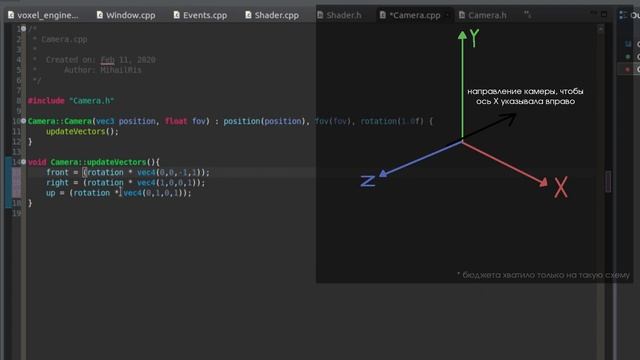Click the front = rotation code line

coord(128,172)
